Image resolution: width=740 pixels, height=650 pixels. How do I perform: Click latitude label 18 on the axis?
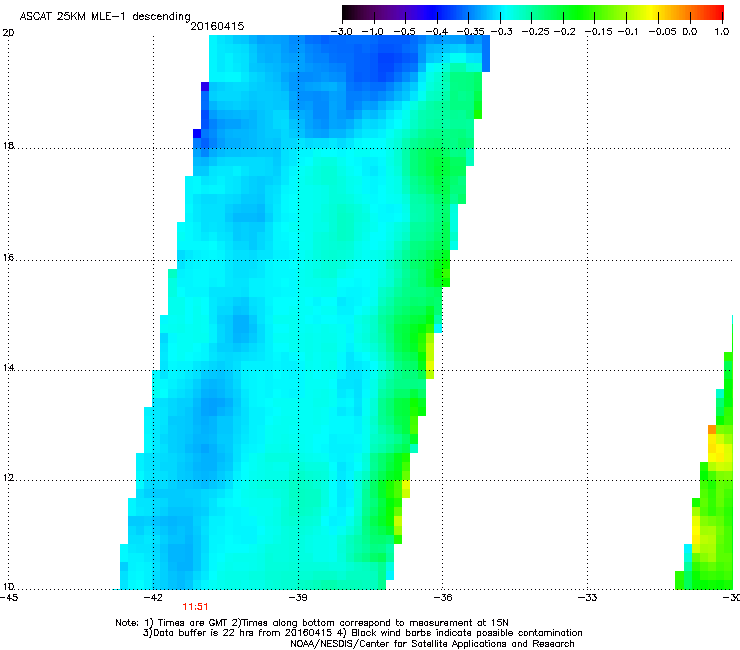[x=8, y=145]
